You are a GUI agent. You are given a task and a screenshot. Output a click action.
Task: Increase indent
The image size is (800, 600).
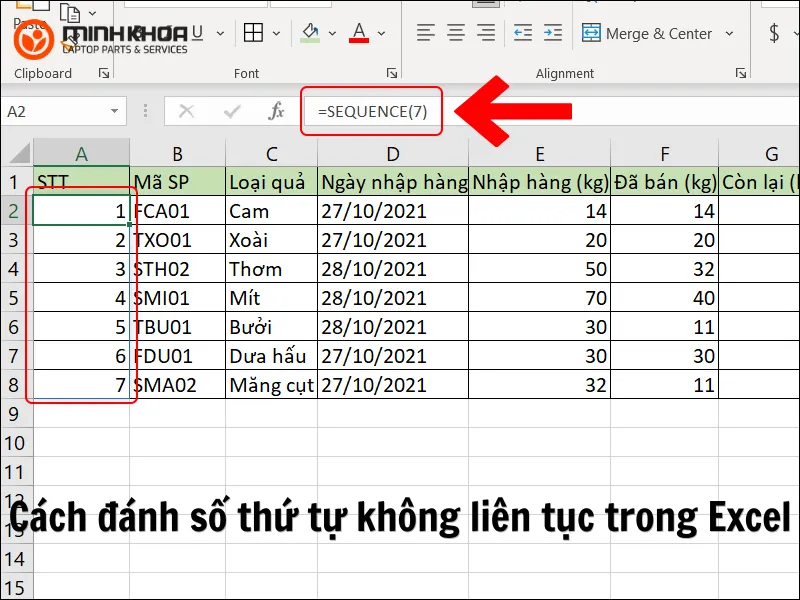coord(553,33)
